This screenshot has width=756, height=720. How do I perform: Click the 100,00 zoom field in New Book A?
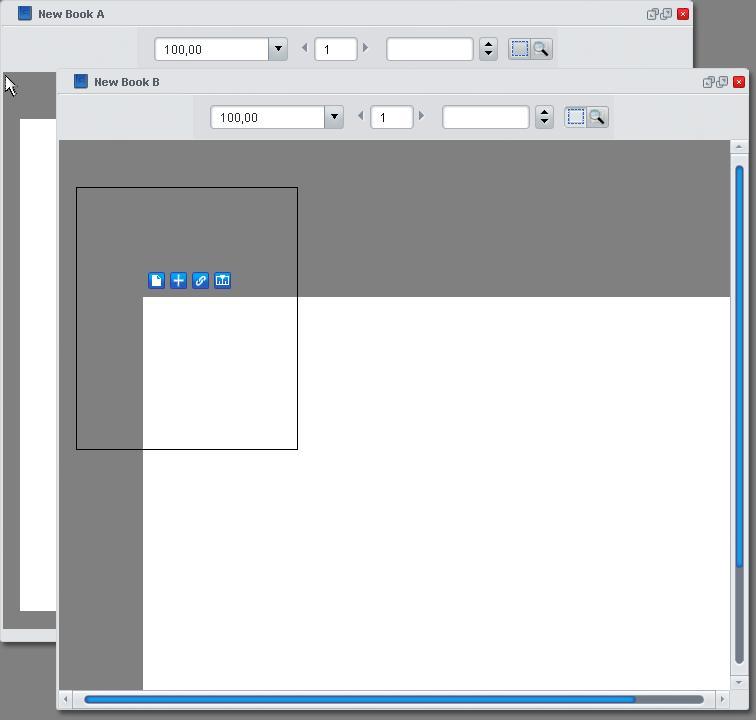click(212, 49)
